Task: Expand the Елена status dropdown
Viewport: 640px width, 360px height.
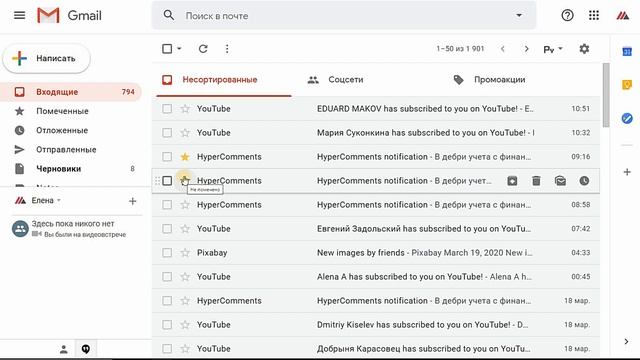Action: [x=59, y=200]
